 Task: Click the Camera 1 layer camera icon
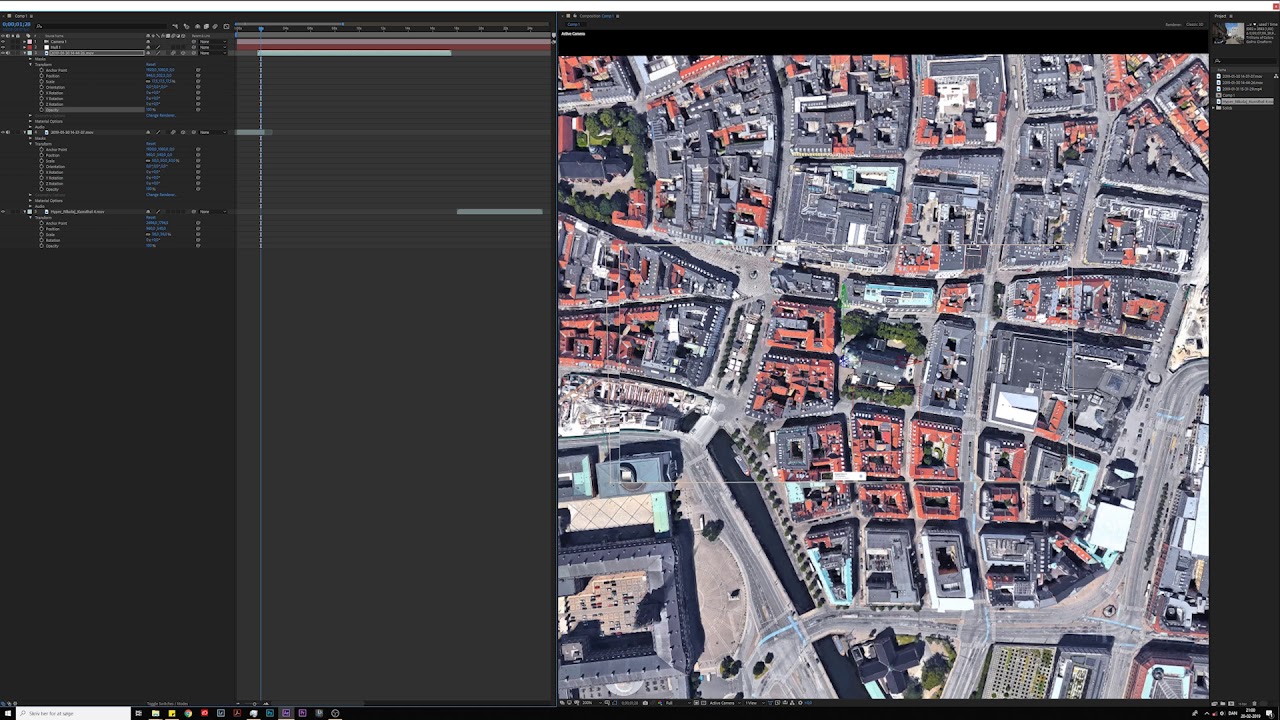(46, 42)
